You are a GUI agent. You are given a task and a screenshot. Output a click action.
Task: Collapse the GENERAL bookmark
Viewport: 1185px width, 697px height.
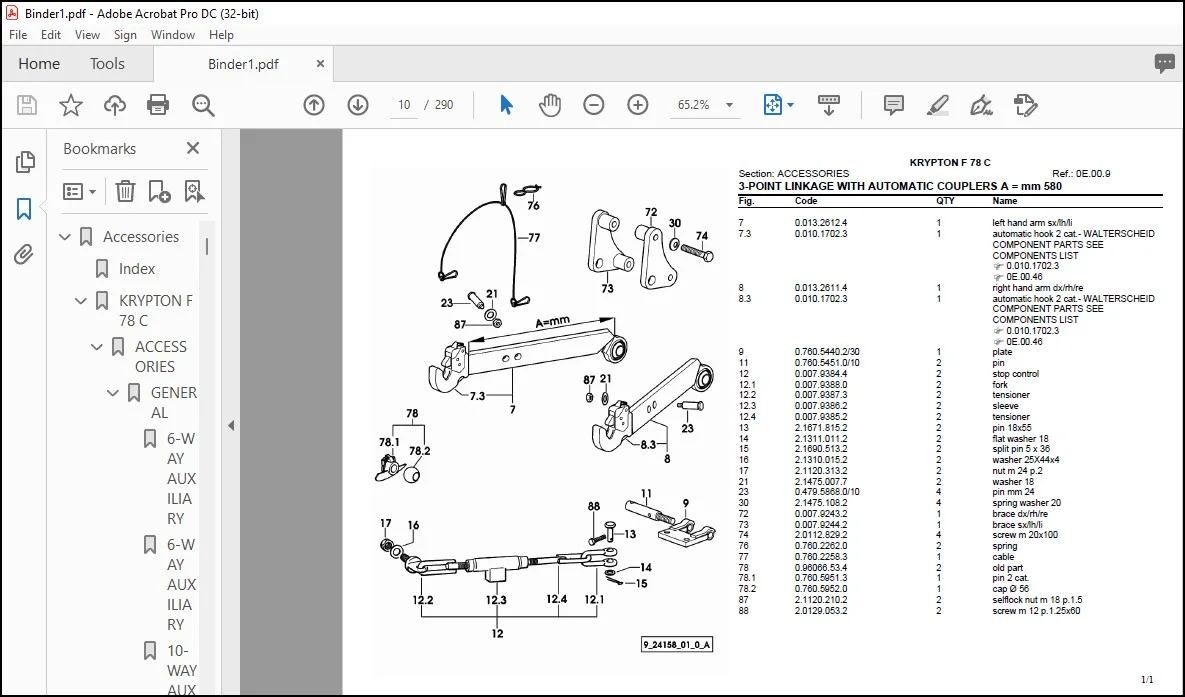pyautogui.click(x=113, y=393)
